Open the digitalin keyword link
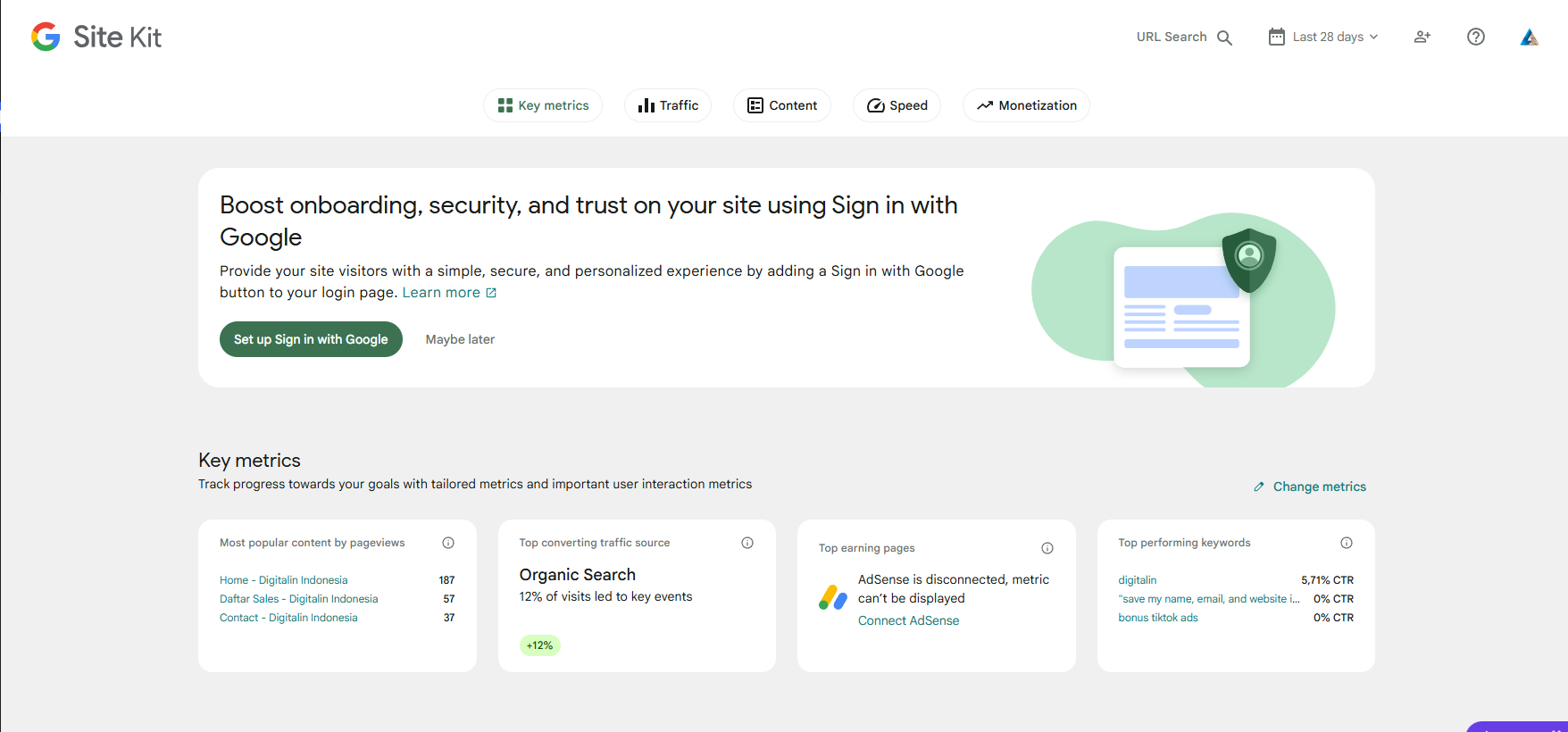 pyautogui.click(x=1138, y=580)
